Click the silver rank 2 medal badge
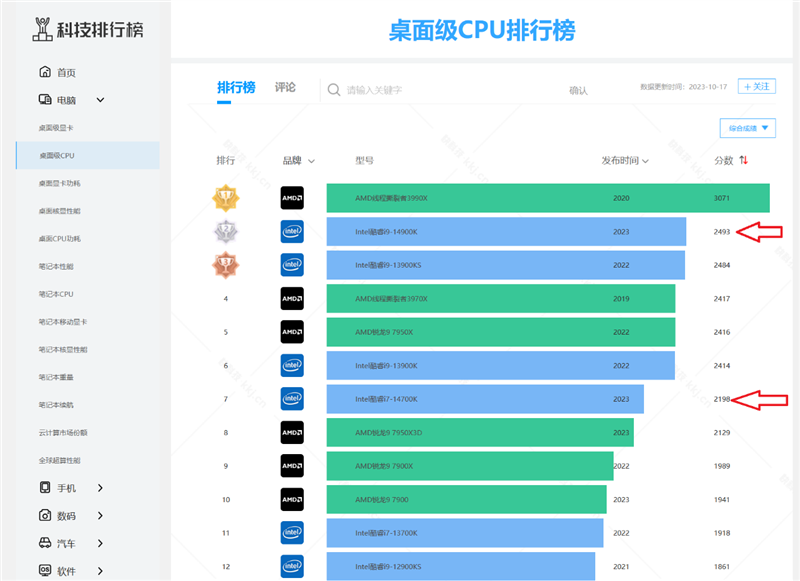The width and height of the screenshot is (800, 581). [x=226, y=232]
